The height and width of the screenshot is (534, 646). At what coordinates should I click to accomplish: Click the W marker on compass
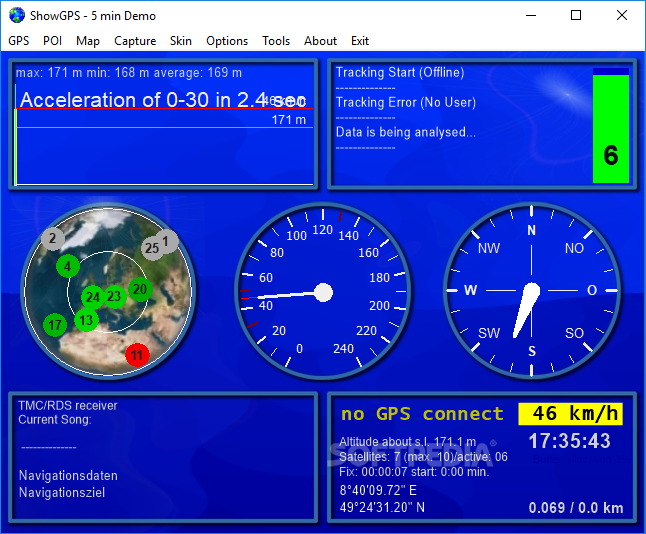[470, 290]
